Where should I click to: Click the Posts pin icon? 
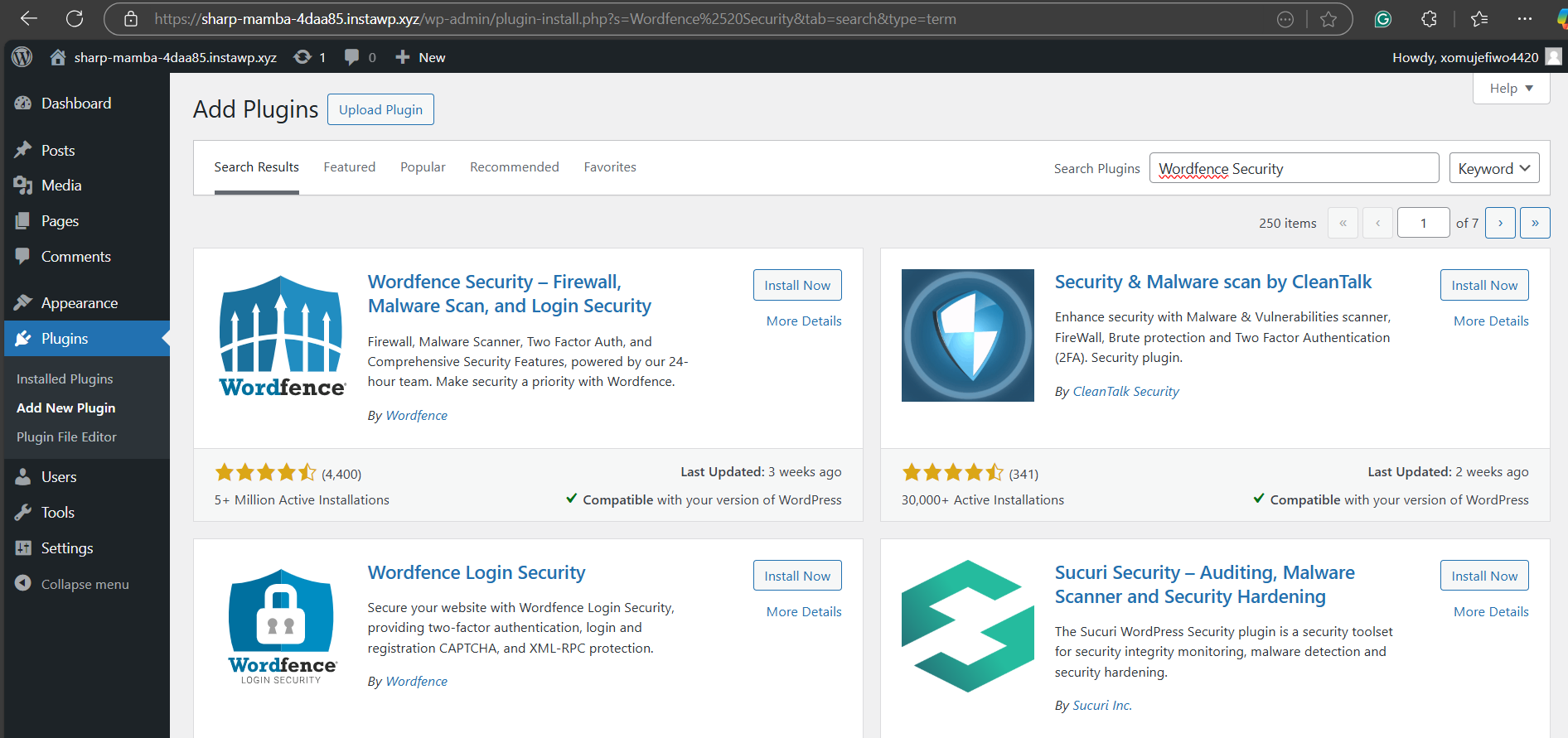tap(23, 150)
